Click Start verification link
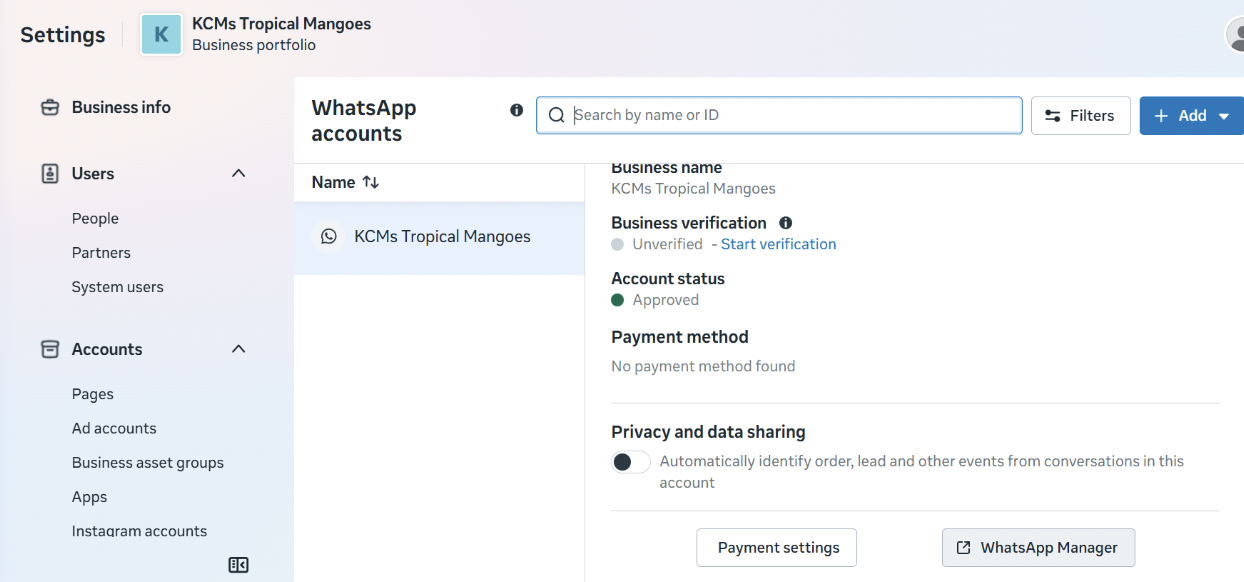1244x582 pixels. pos(778,244)
